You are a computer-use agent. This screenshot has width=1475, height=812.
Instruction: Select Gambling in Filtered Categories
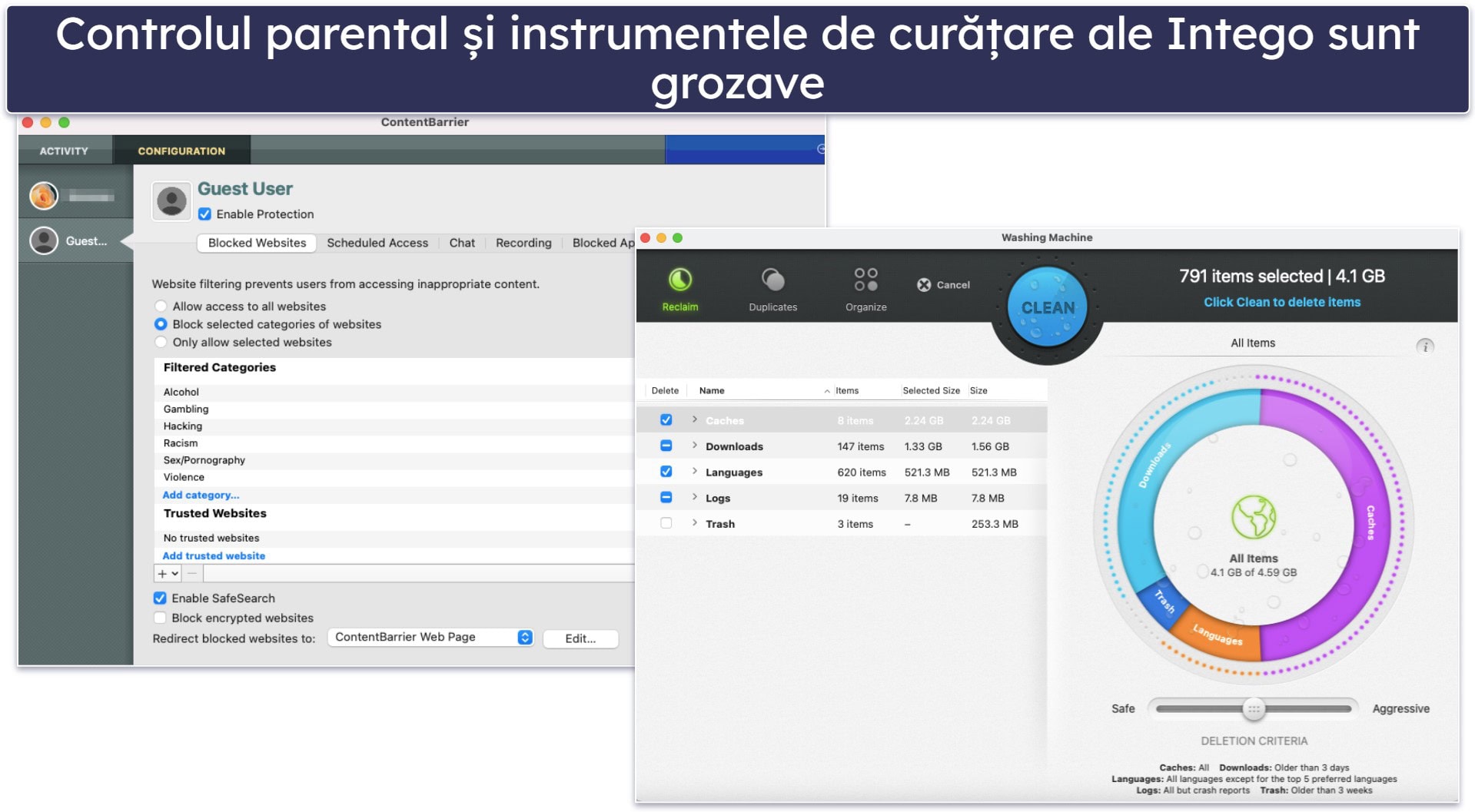(x=186, y=409)
